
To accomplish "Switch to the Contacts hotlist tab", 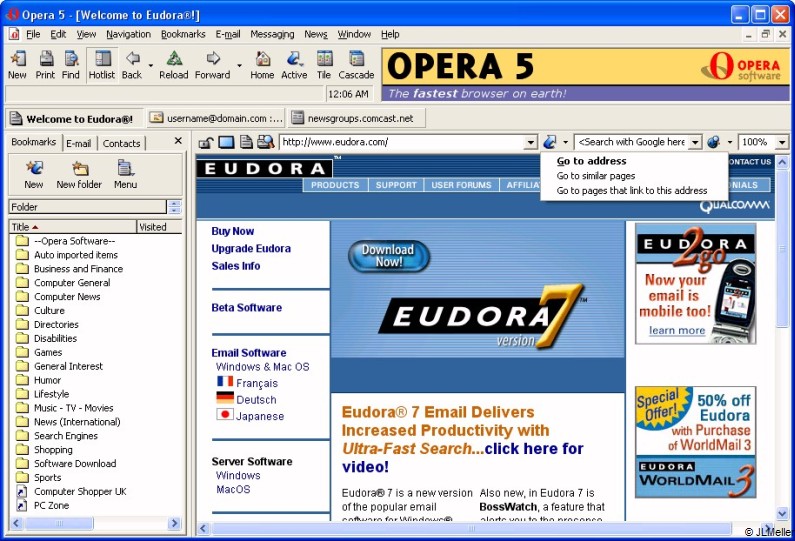I will pos(121,143).
